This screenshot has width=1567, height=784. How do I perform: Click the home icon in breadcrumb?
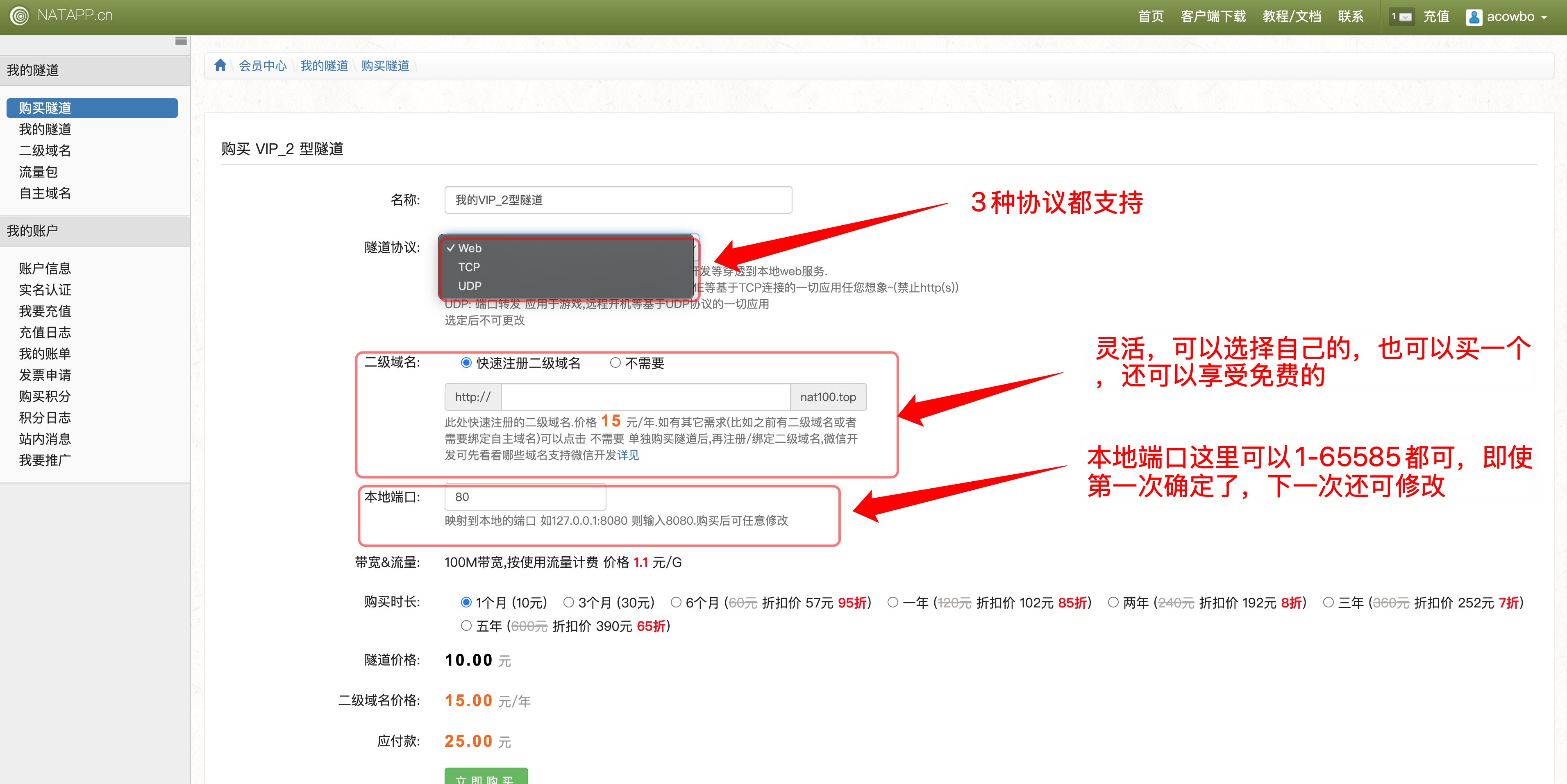[x=220, y=65]
